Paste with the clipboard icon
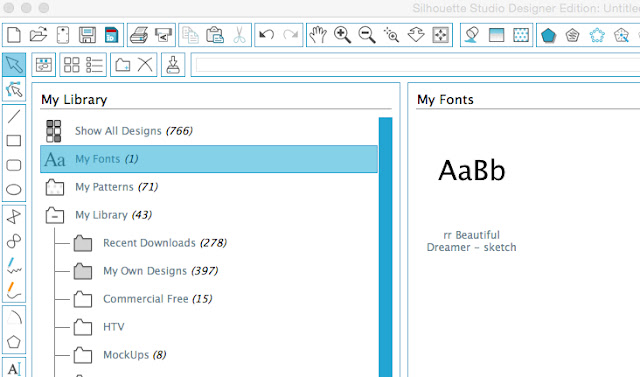The width and height of the screenshot is (640, 377). click(215, 35)
